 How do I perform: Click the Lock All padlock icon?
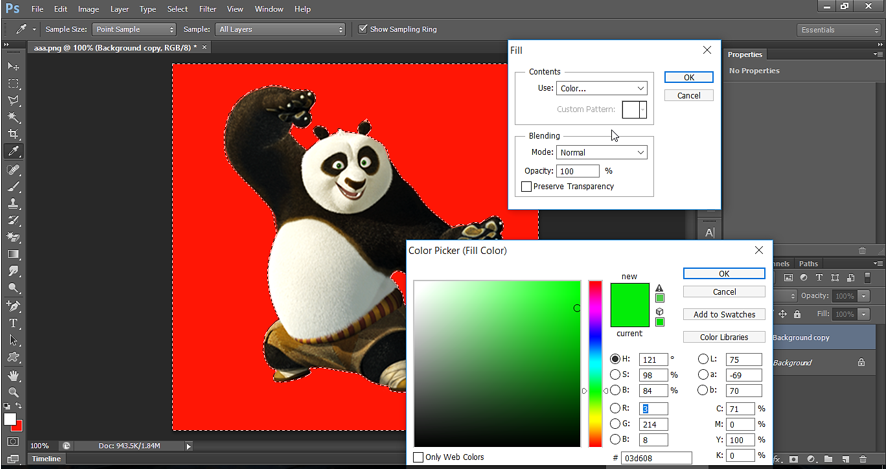[797, 314]
